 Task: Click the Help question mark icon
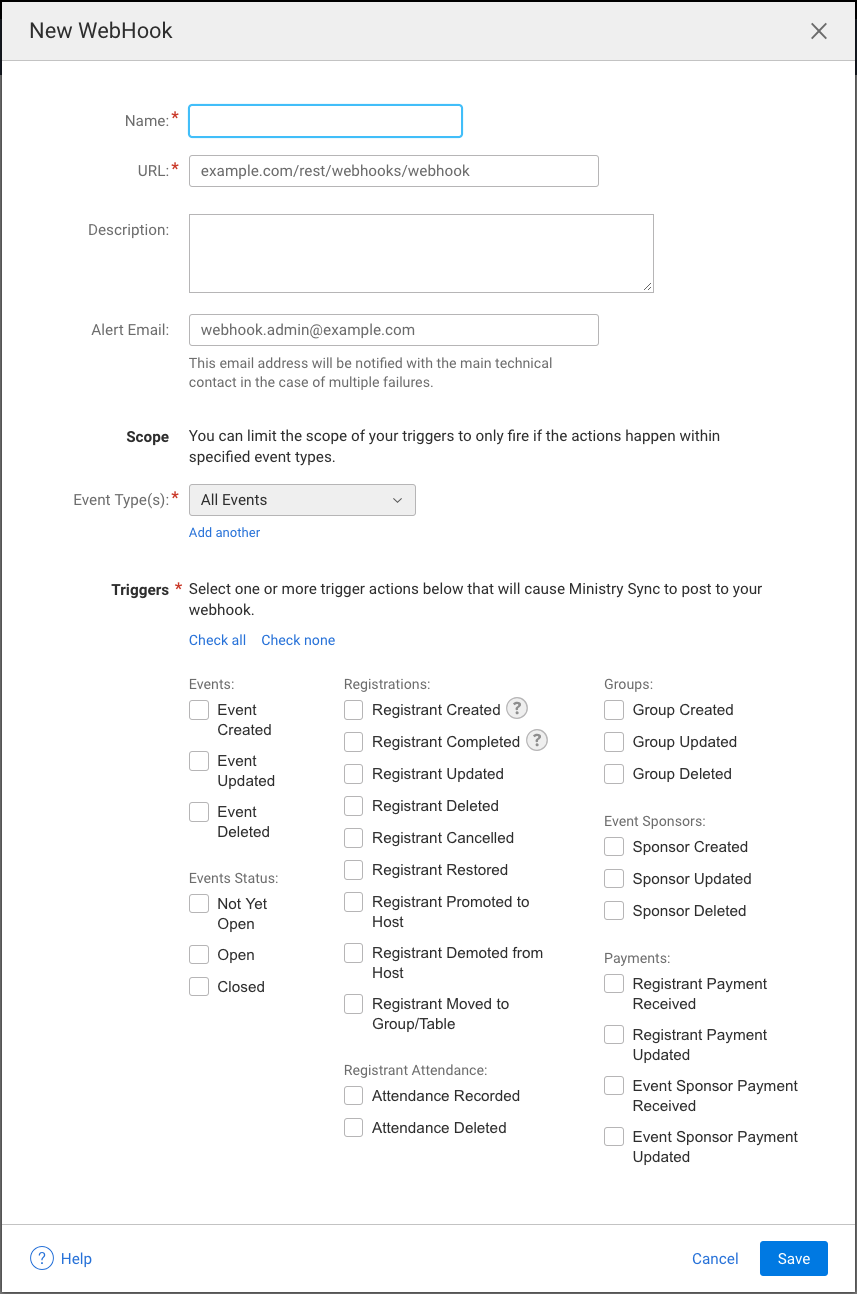tap(42, 1258)
